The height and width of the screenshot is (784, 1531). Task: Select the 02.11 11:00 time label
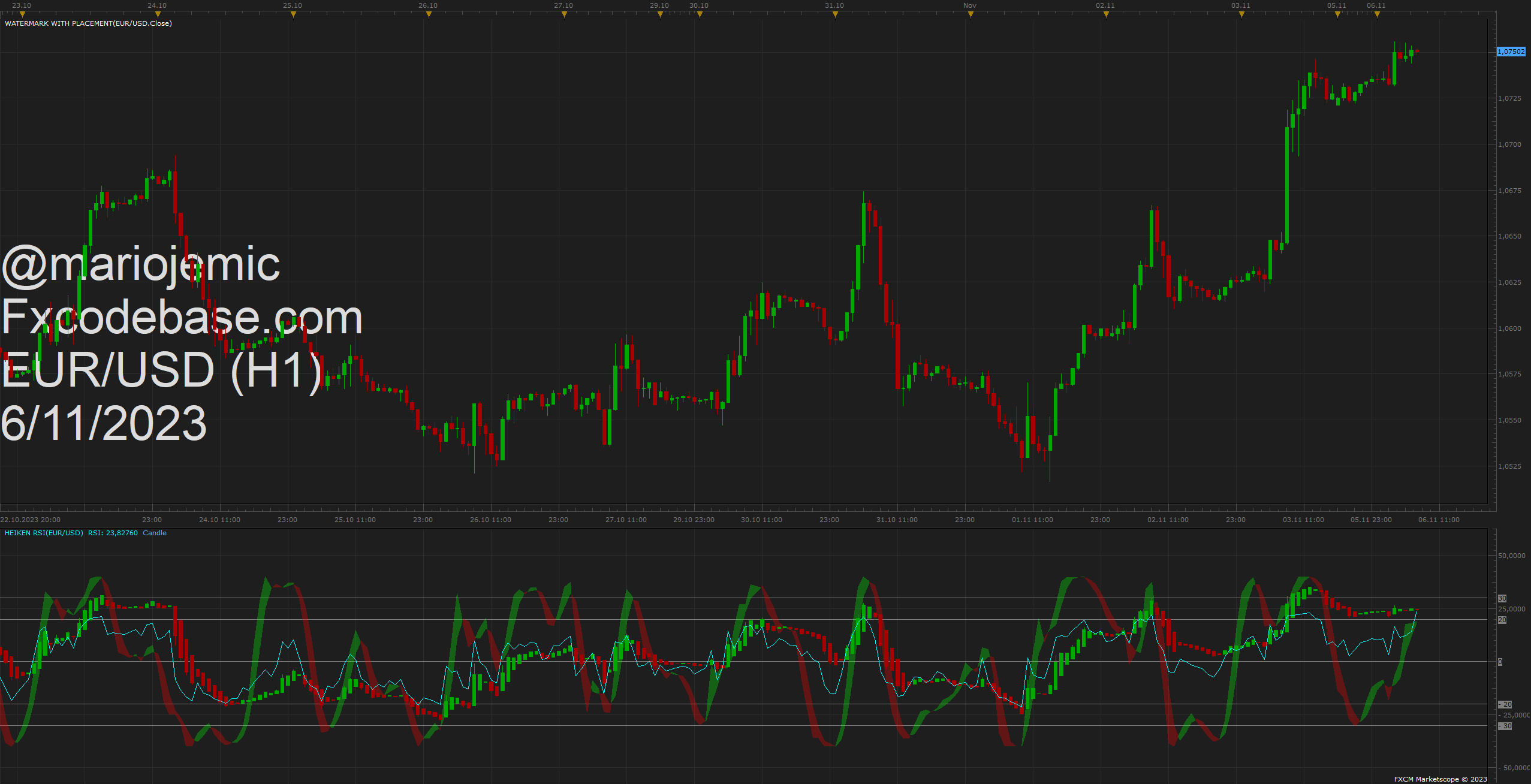point(1168,520)
